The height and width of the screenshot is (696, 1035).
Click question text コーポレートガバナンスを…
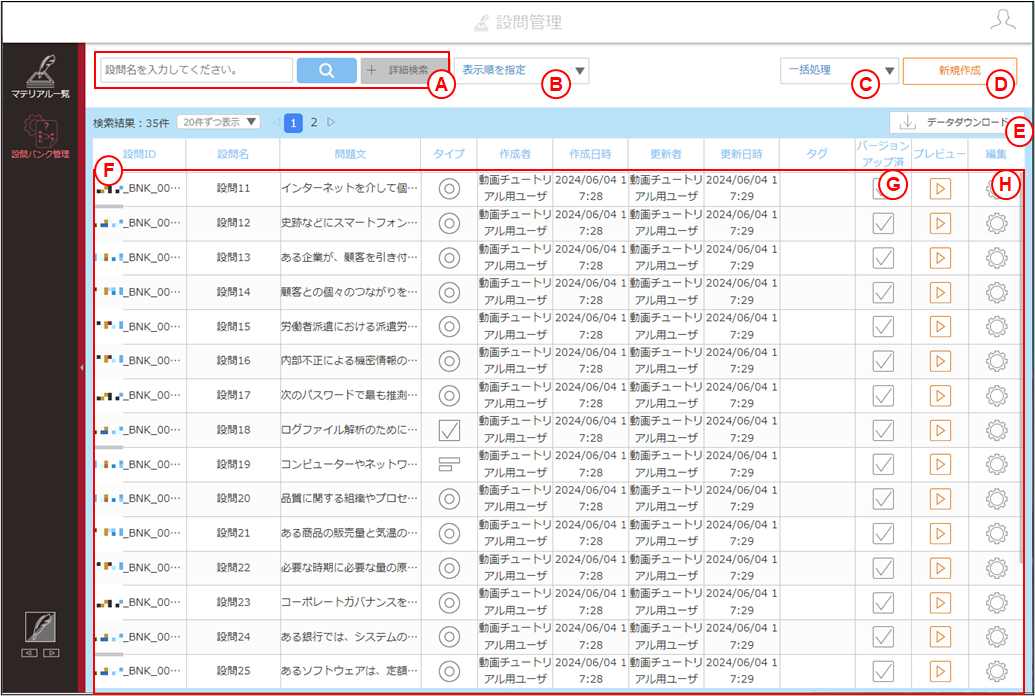pos(349,602)
